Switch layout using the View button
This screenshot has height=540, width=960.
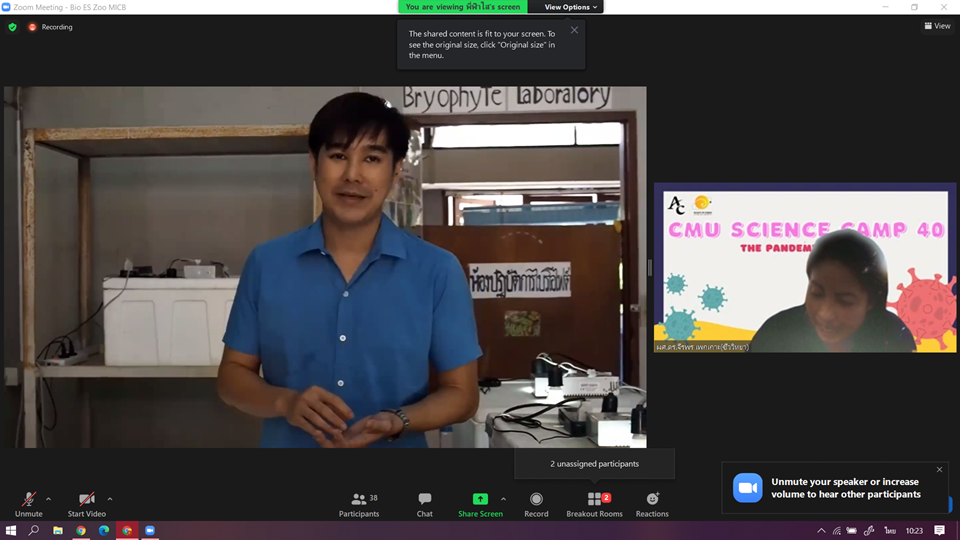pos(937,26)
